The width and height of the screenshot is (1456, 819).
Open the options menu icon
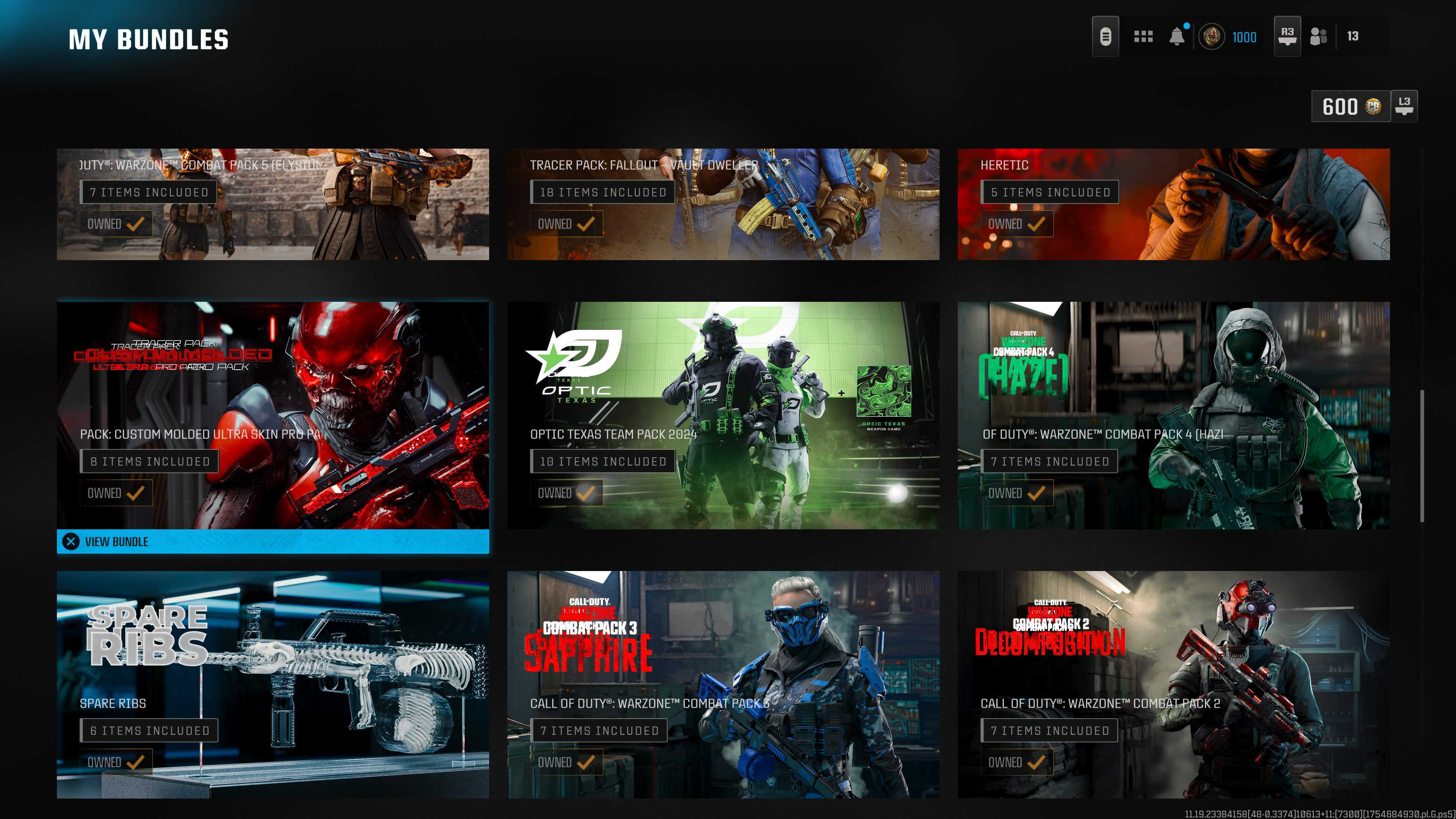point(1105,37)
